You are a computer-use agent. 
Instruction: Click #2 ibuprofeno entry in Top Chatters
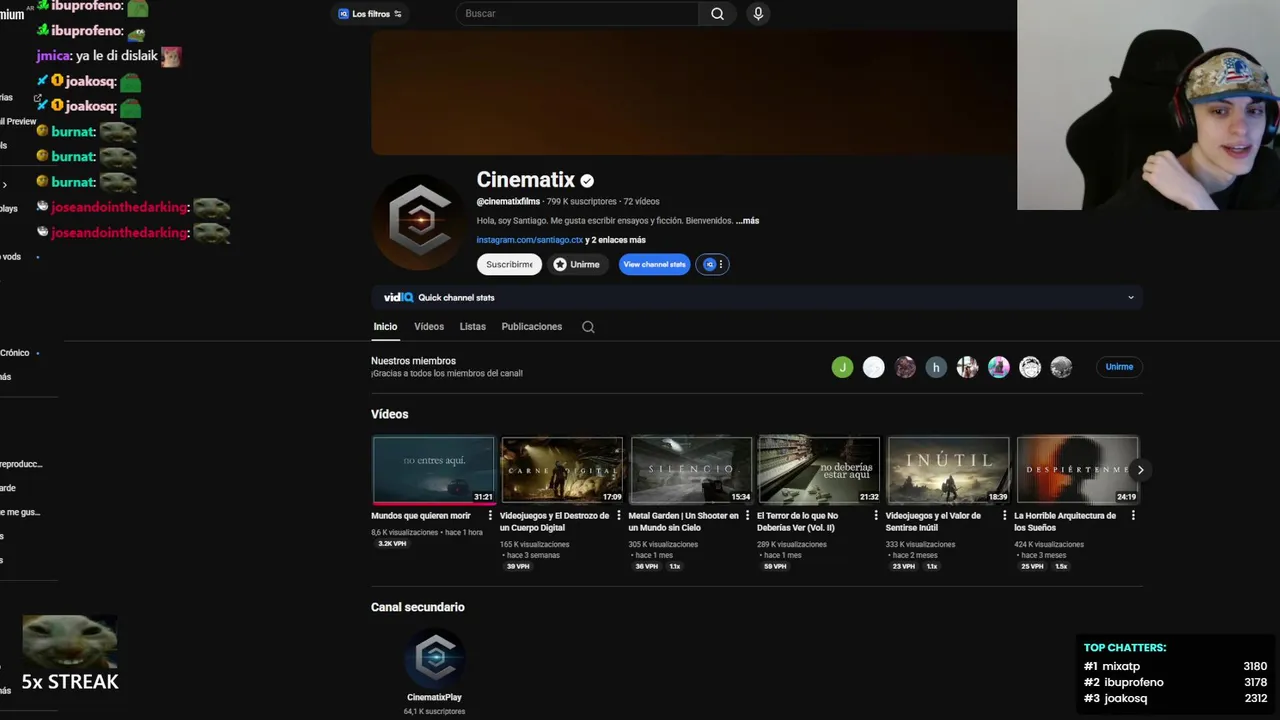pos(1175,682)
